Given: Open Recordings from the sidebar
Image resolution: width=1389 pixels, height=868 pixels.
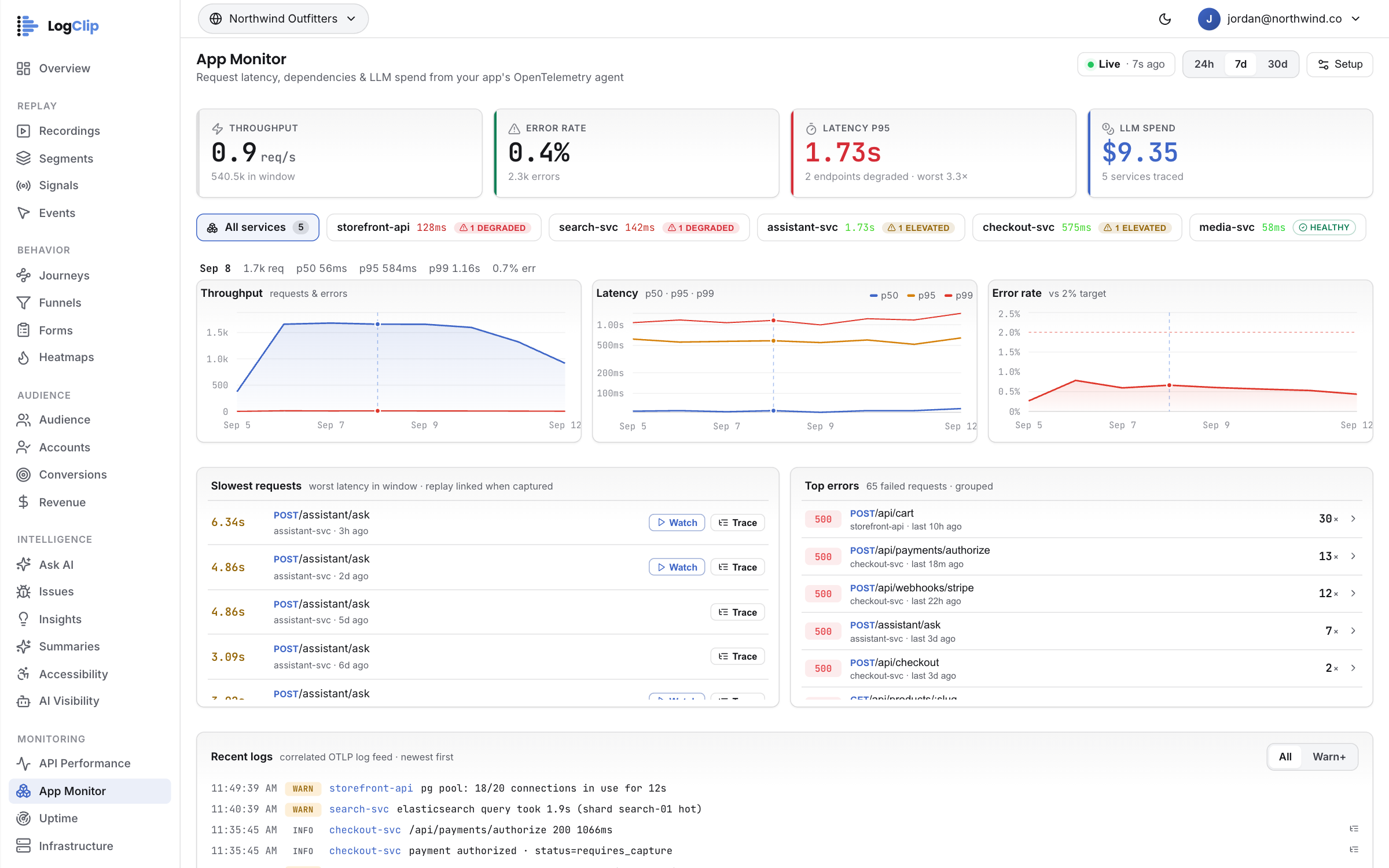Looking at the screenshot, I should (x=90, y=131).
